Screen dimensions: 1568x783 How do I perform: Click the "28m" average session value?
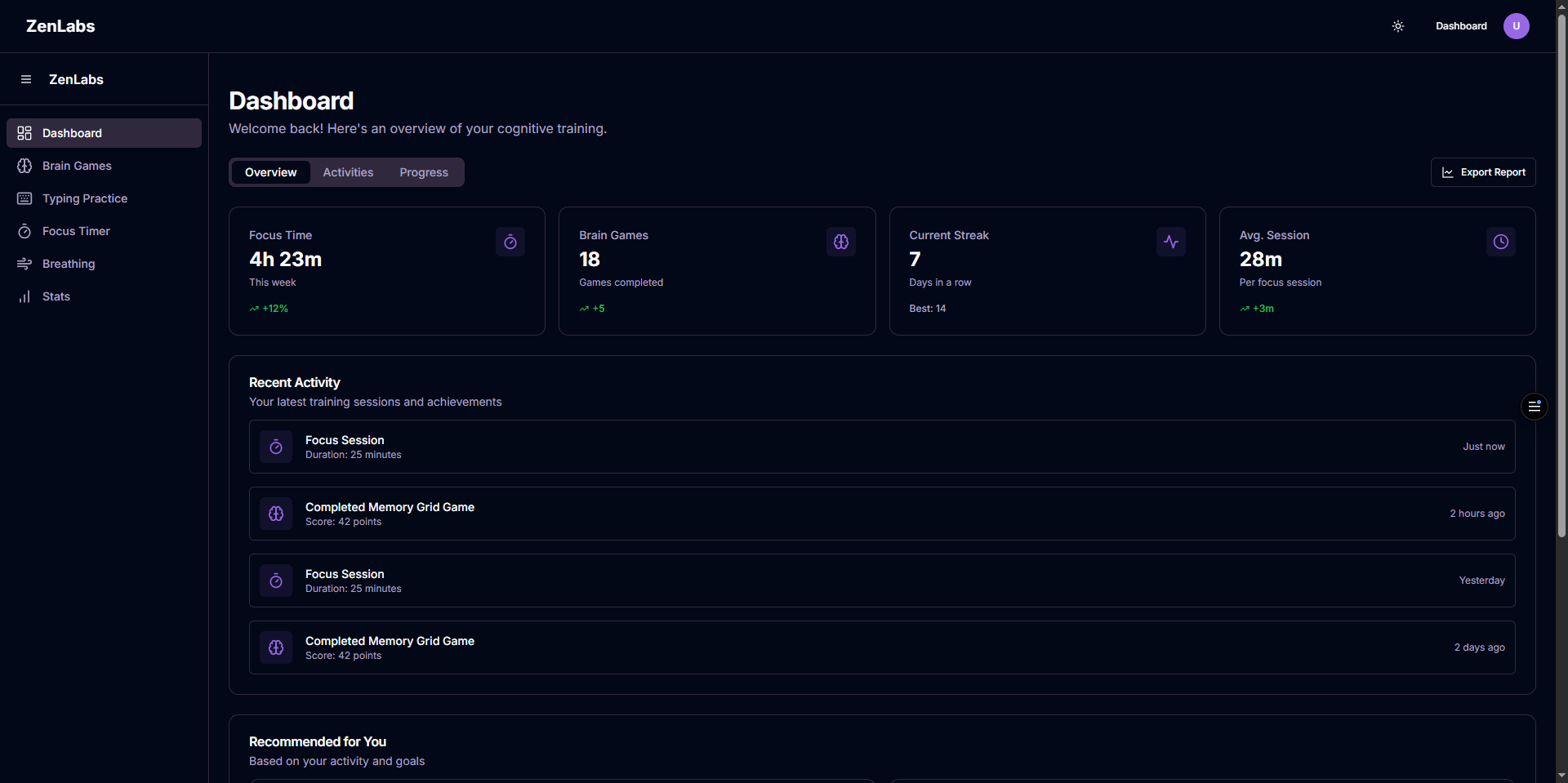pyautogui.click(x=1261, y=260)
